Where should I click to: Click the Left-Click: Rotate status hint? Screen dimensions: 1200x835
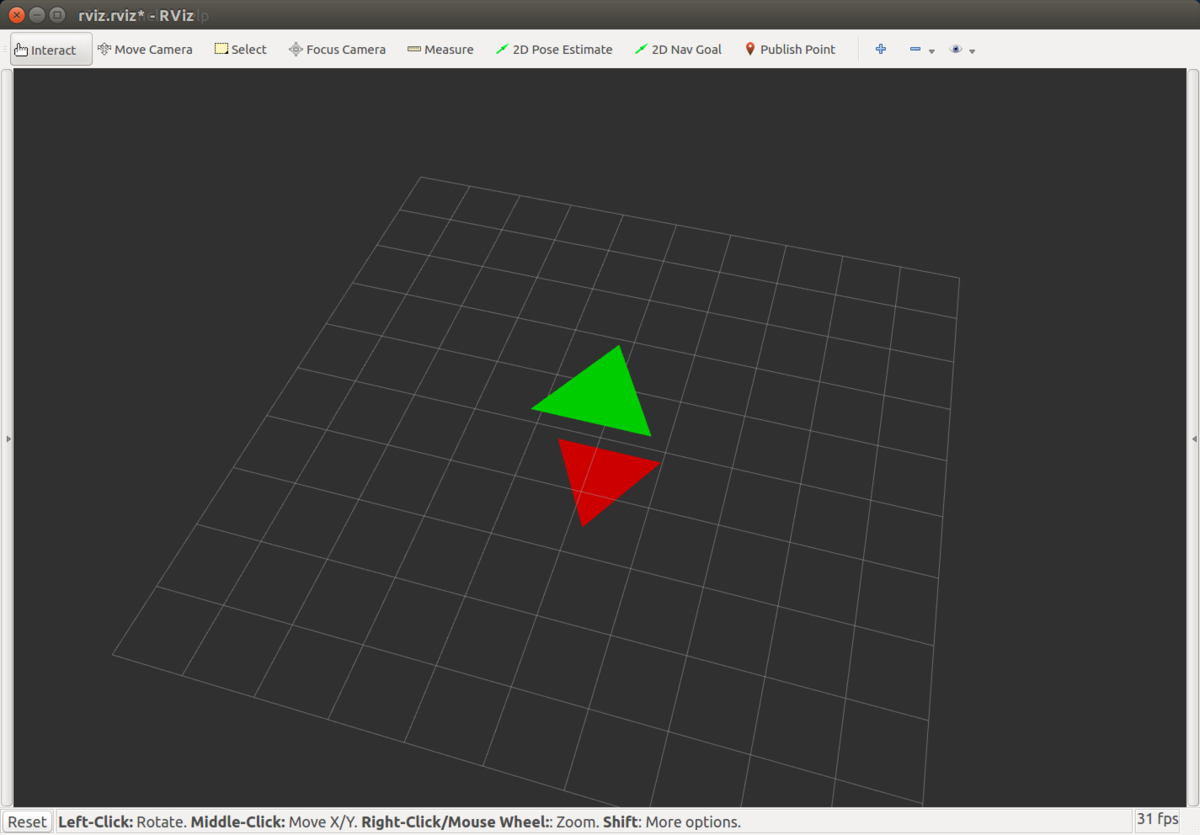click(121, 822)
